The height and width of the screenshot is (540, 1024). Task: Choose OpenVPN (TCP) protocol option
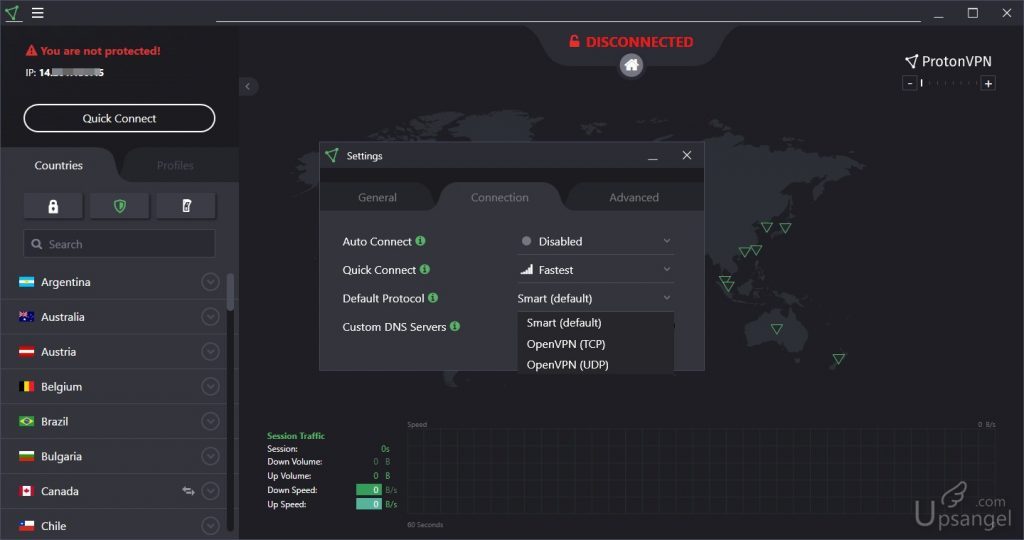click(x=596, y=343)
